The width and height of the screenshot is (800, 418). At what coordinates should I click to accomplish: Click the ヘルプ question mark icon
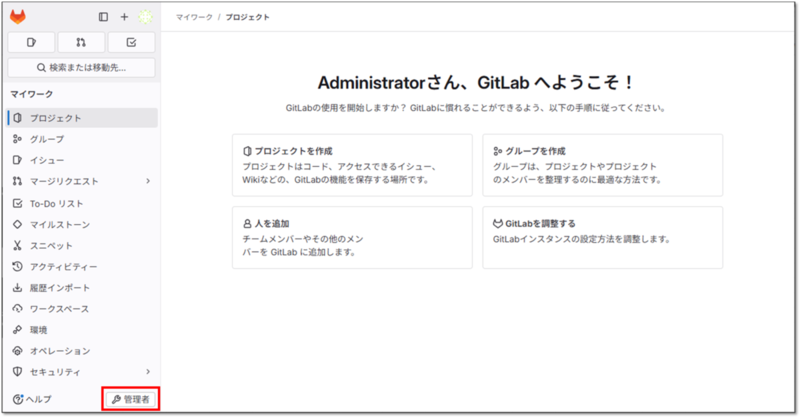click(18, 399)
